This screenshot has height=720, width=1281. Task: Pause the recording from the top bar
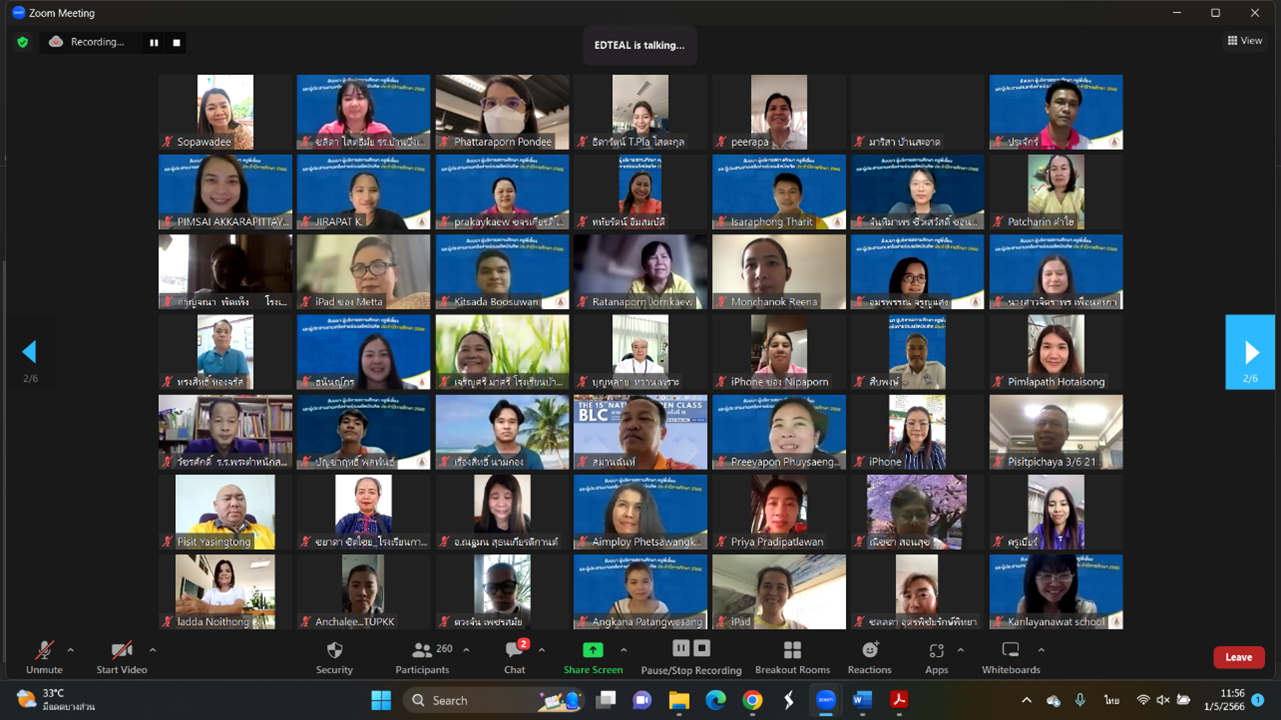tap(154, 42)
